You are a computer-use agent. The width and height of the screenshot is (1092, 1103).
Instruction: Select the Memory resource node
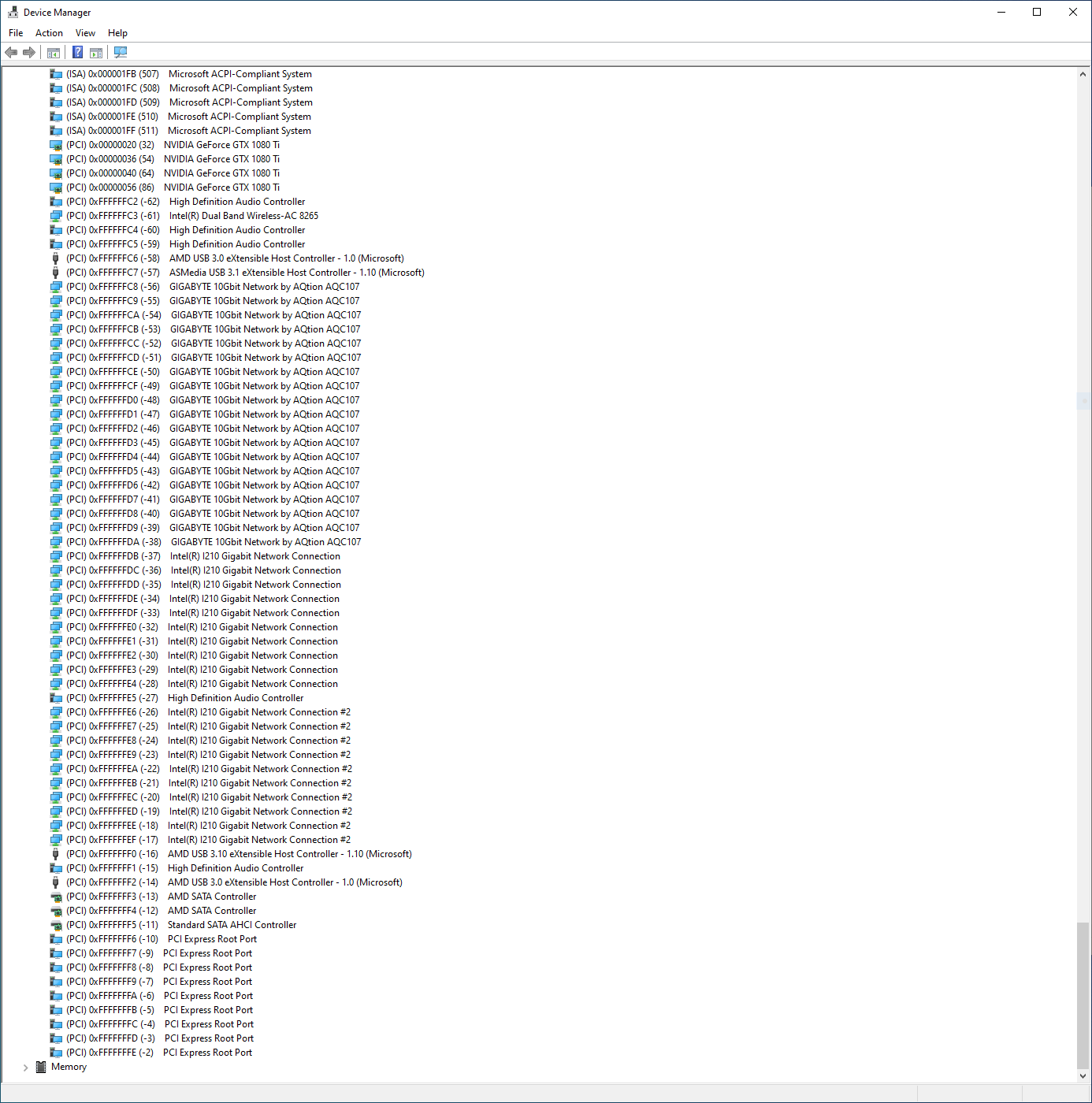point(69,1067)
